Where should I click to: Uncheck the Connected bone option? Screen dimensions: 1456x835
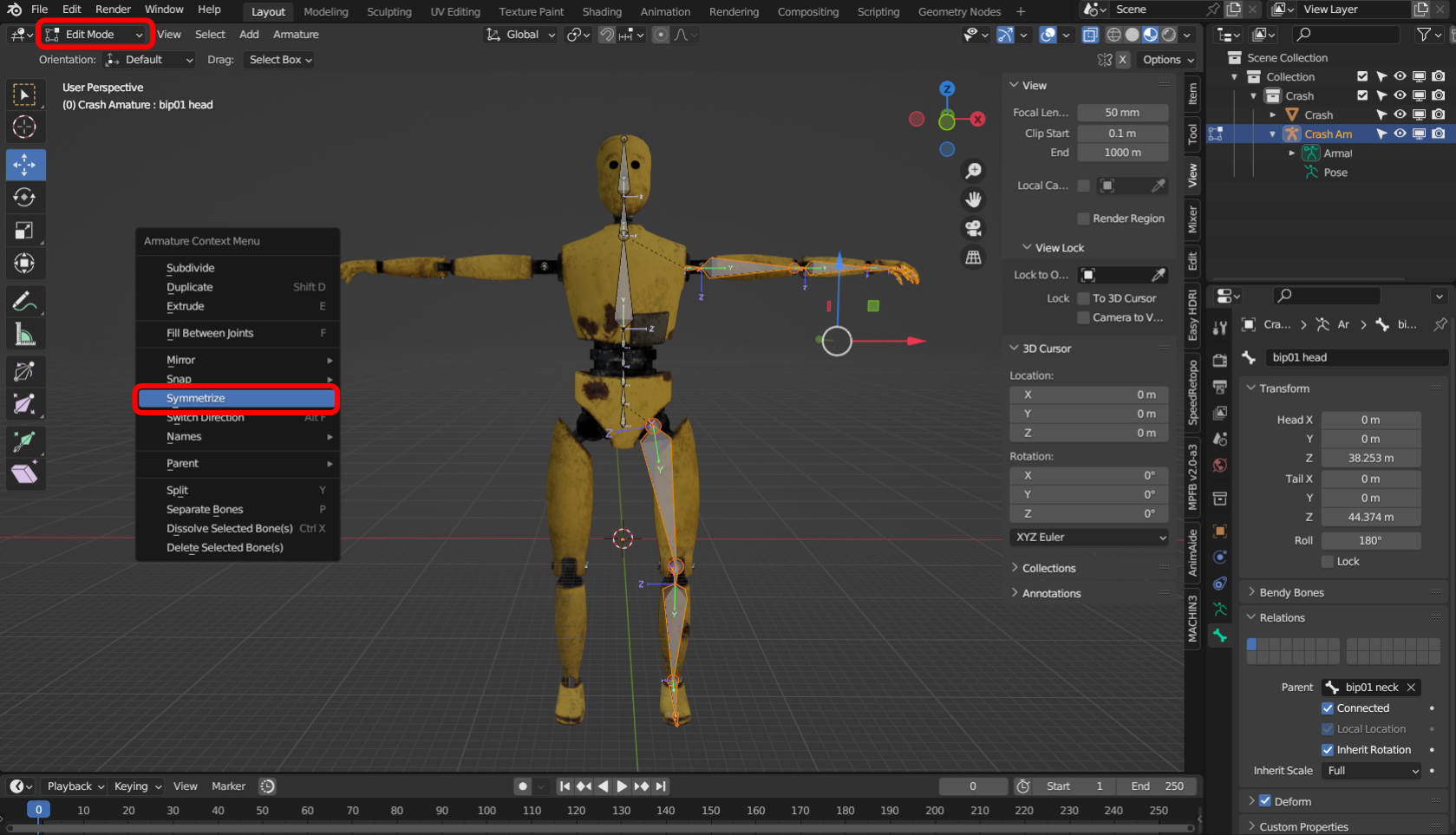[1328, 708]
